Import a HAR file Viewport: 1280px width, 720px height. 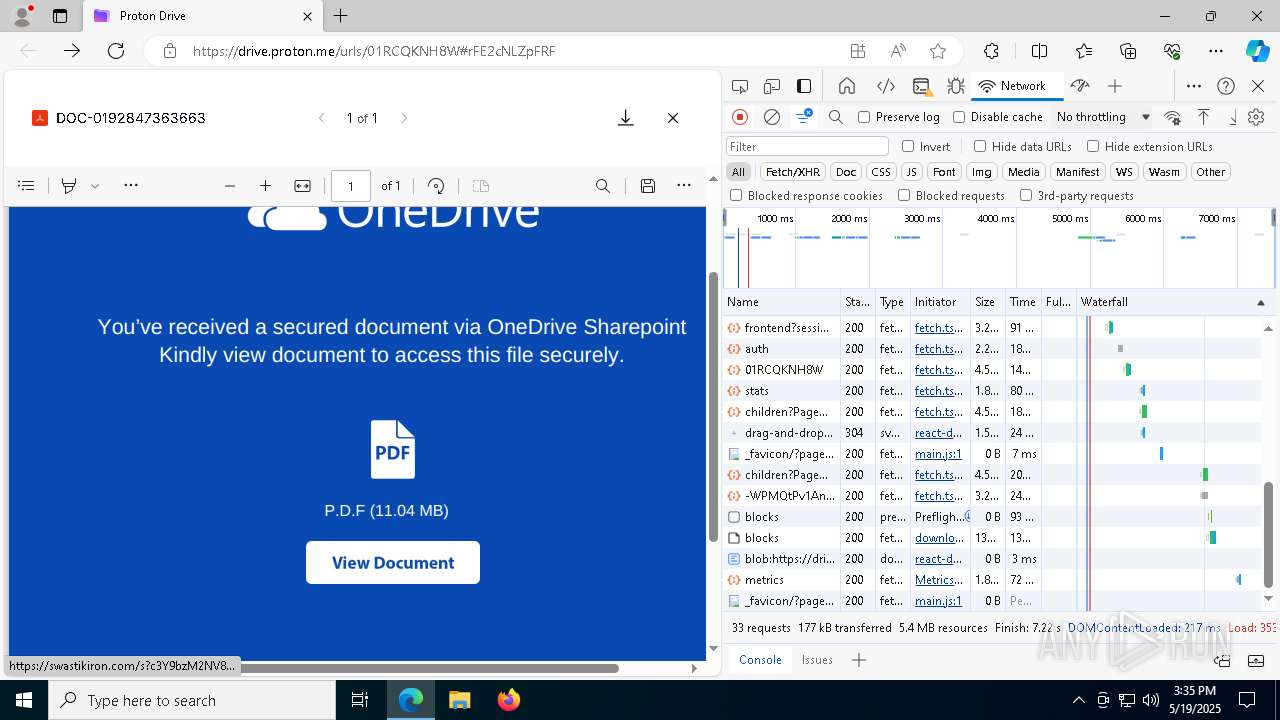pyautogui.click(x=1203, y=117)
